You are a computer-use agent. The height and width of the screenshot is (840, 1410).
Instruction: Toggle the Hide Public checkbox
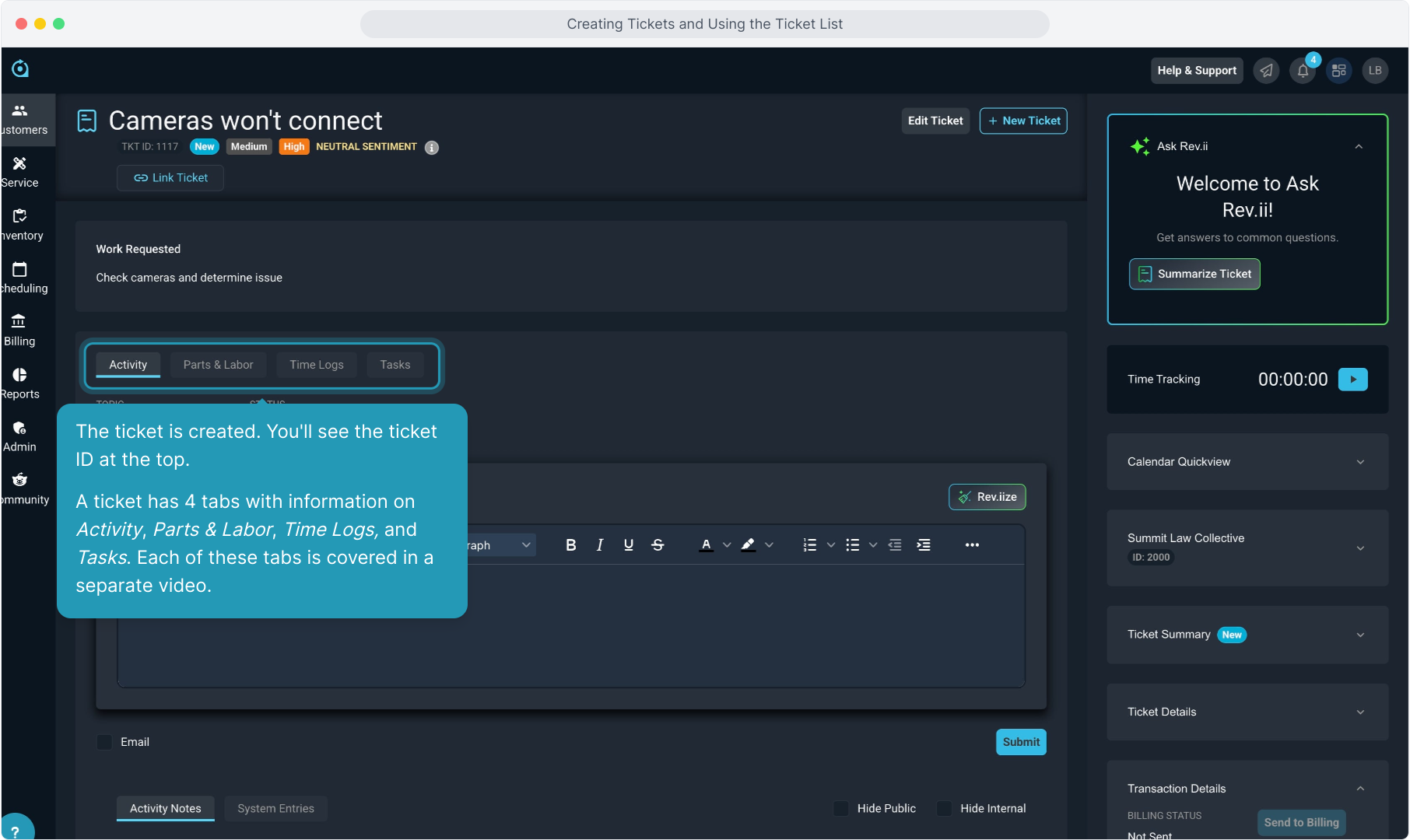click(x=841, y=809)
